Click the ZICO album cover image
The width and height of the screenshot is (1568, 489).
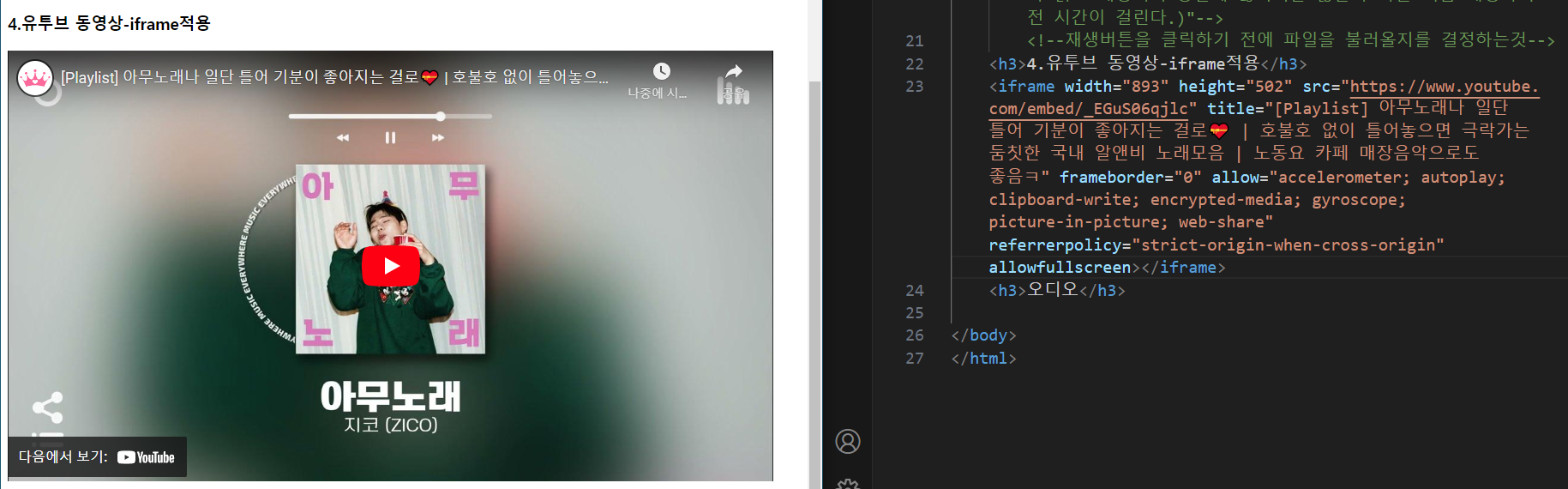(390, 259)
